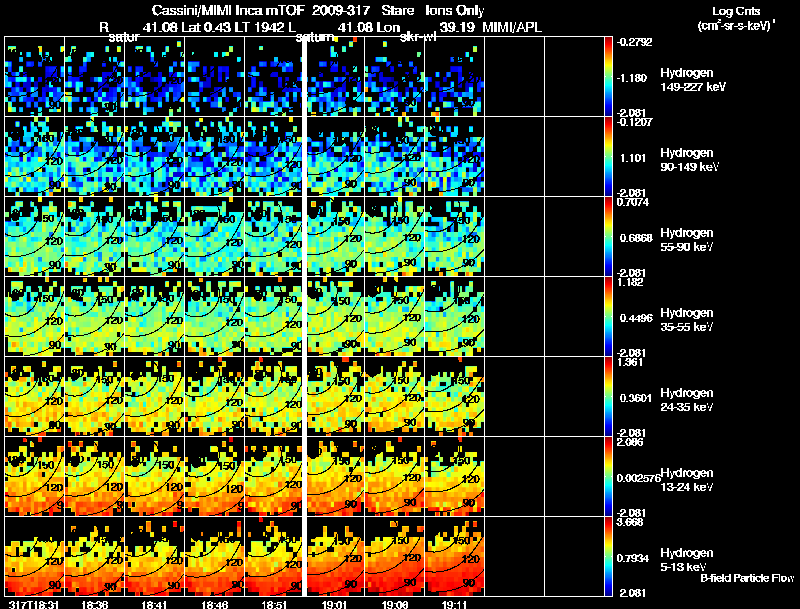Screen dimensions: 800x609
Task: Select the 149-227 keV panel at 18:31
Action: click(x=35, y=77)
